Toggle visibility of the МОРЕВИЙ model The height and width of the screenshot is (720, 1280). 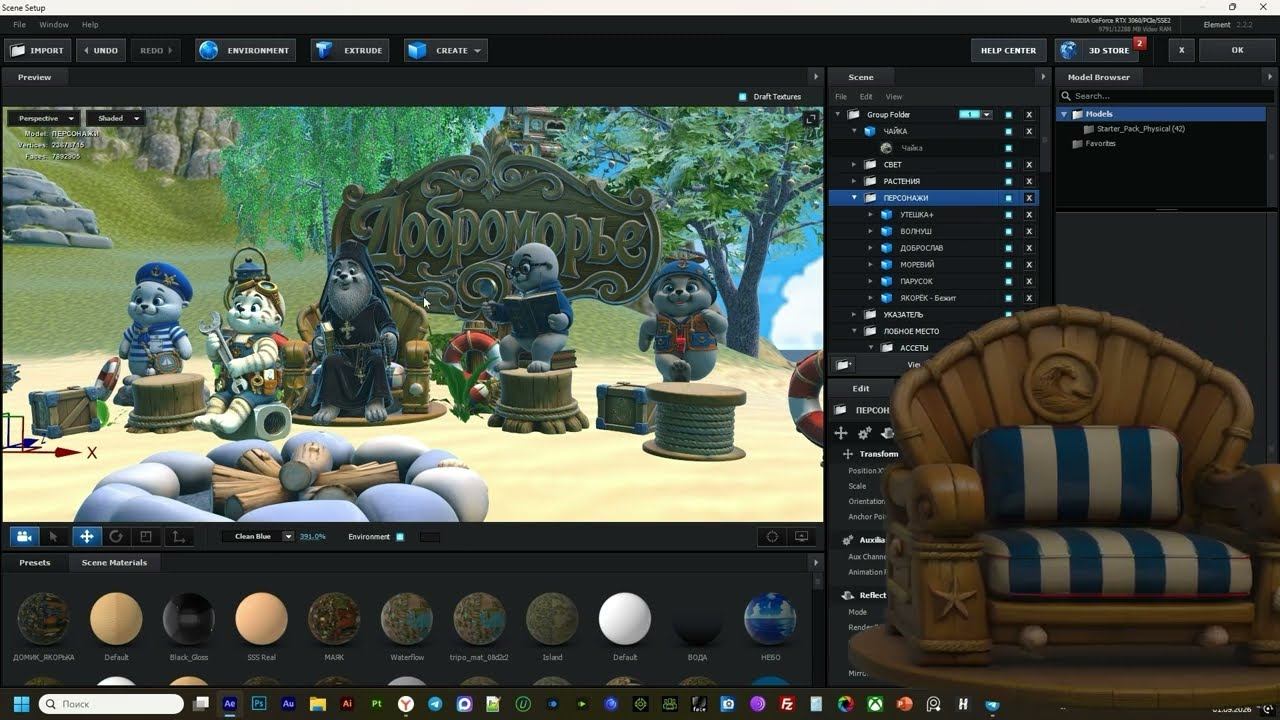click(x=1008, y=265)
